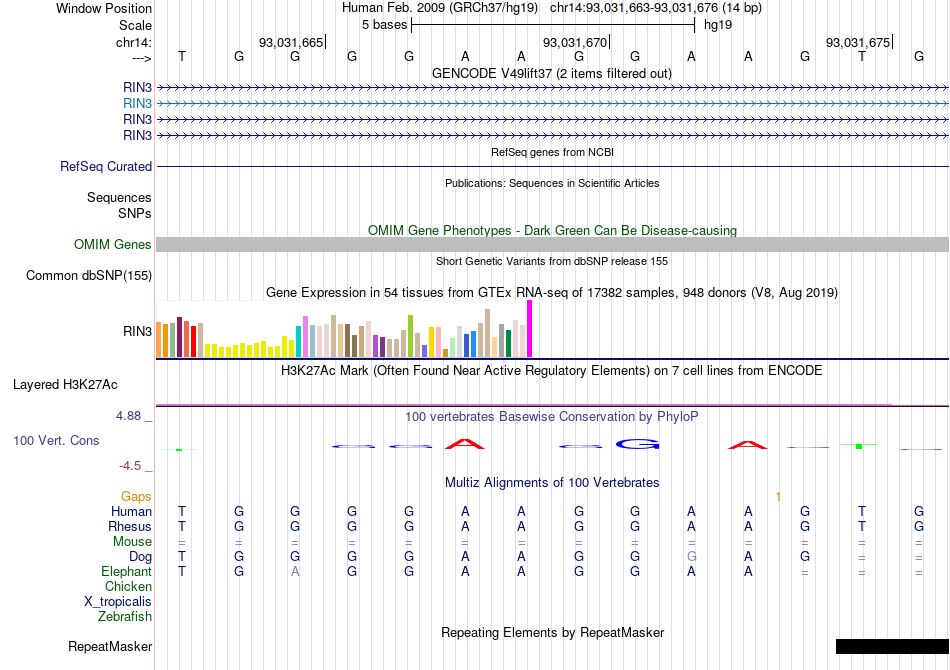Click the Window Position label

tap(104, 8)
